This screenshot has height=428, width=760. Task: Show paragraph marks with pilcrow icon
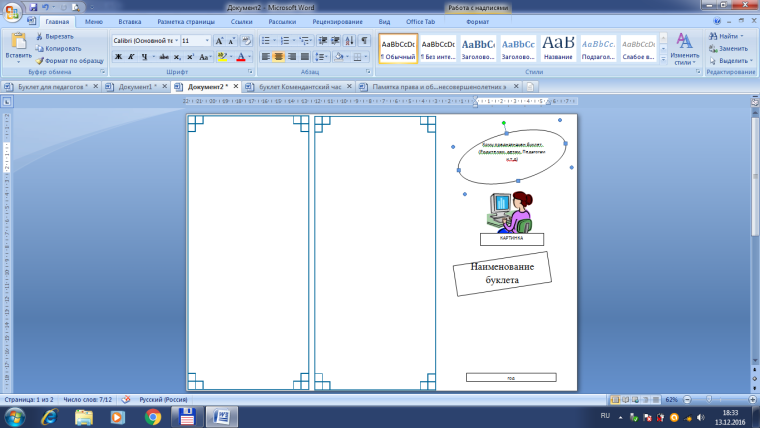[x=364, y=41]
